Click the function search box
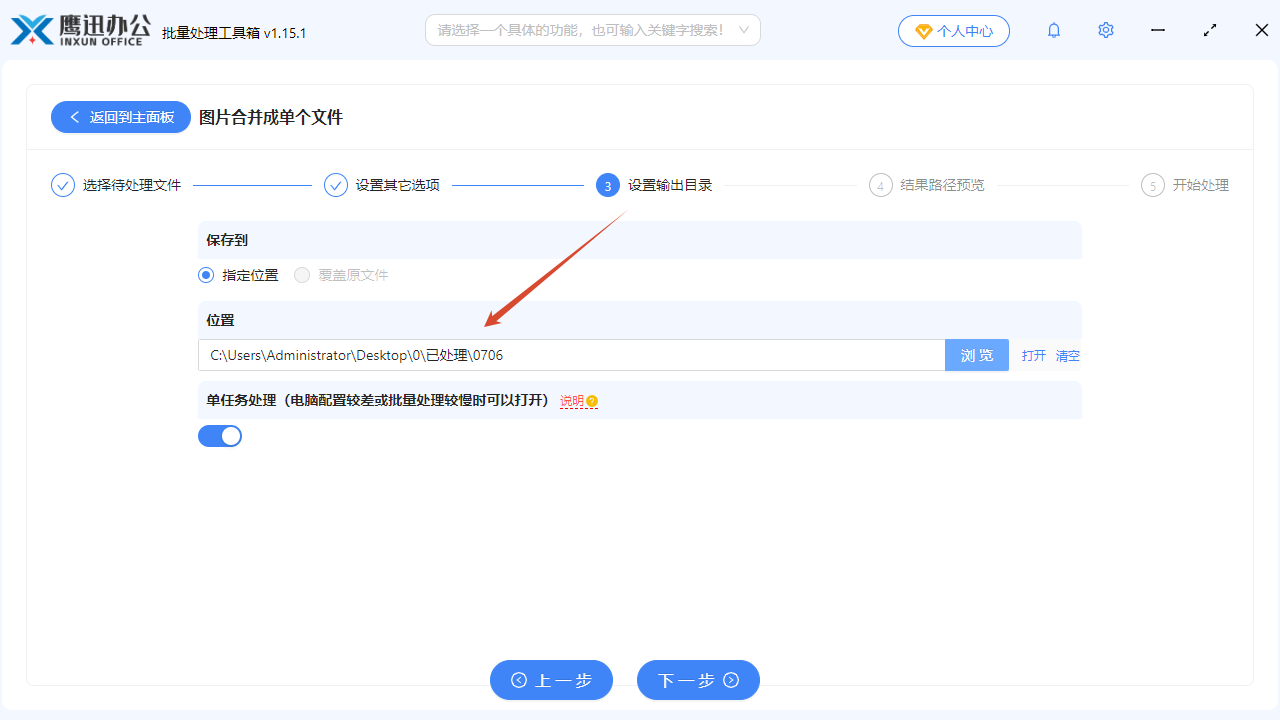 [593, 30]
